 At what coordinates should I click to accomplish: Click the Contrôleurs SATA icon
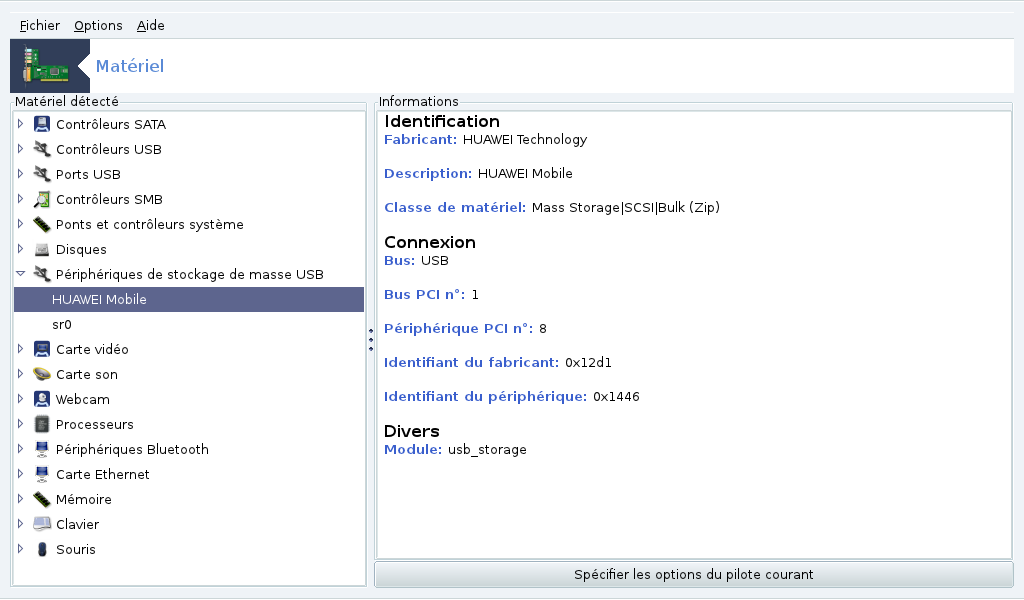42,124
